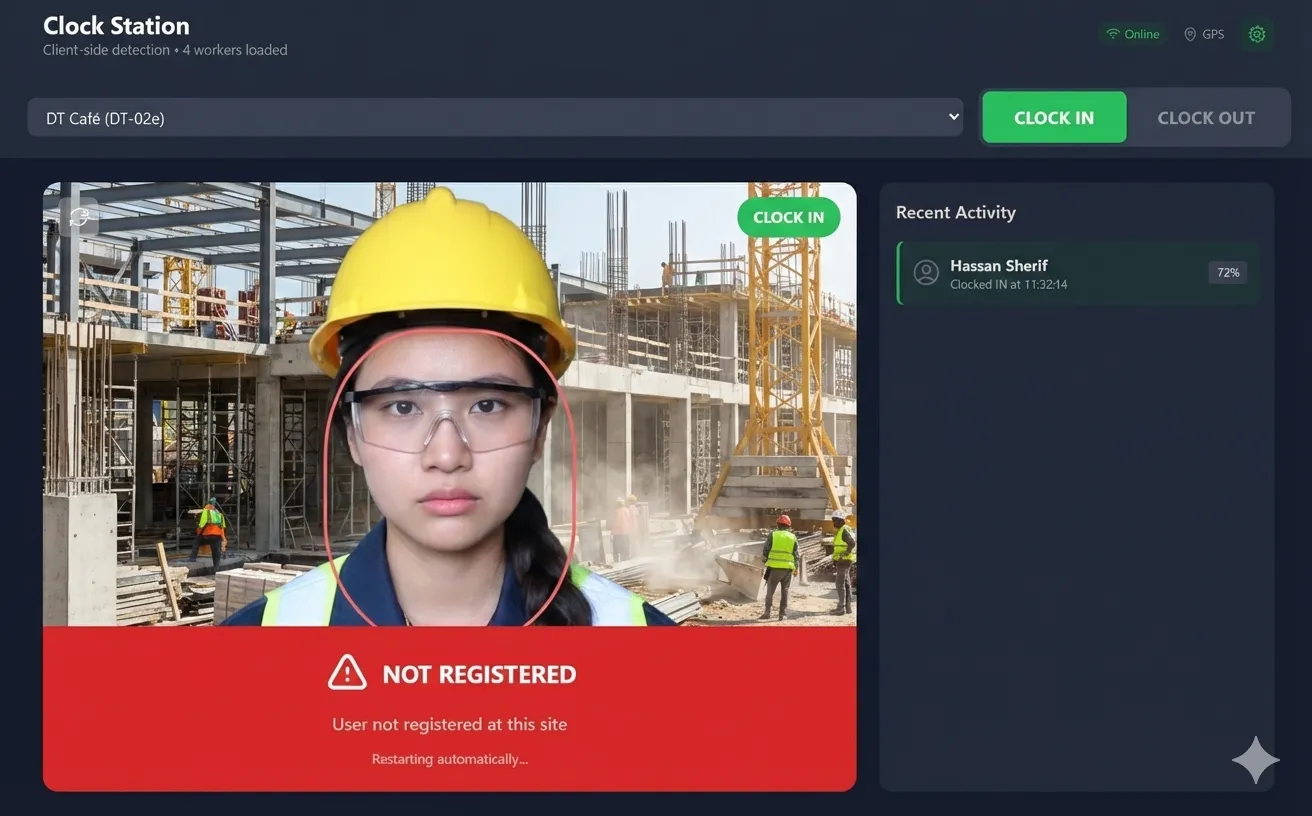The image size is (1312, 816).
Task: Click the warning triangle on the red banner
Action: click(346, 672)
